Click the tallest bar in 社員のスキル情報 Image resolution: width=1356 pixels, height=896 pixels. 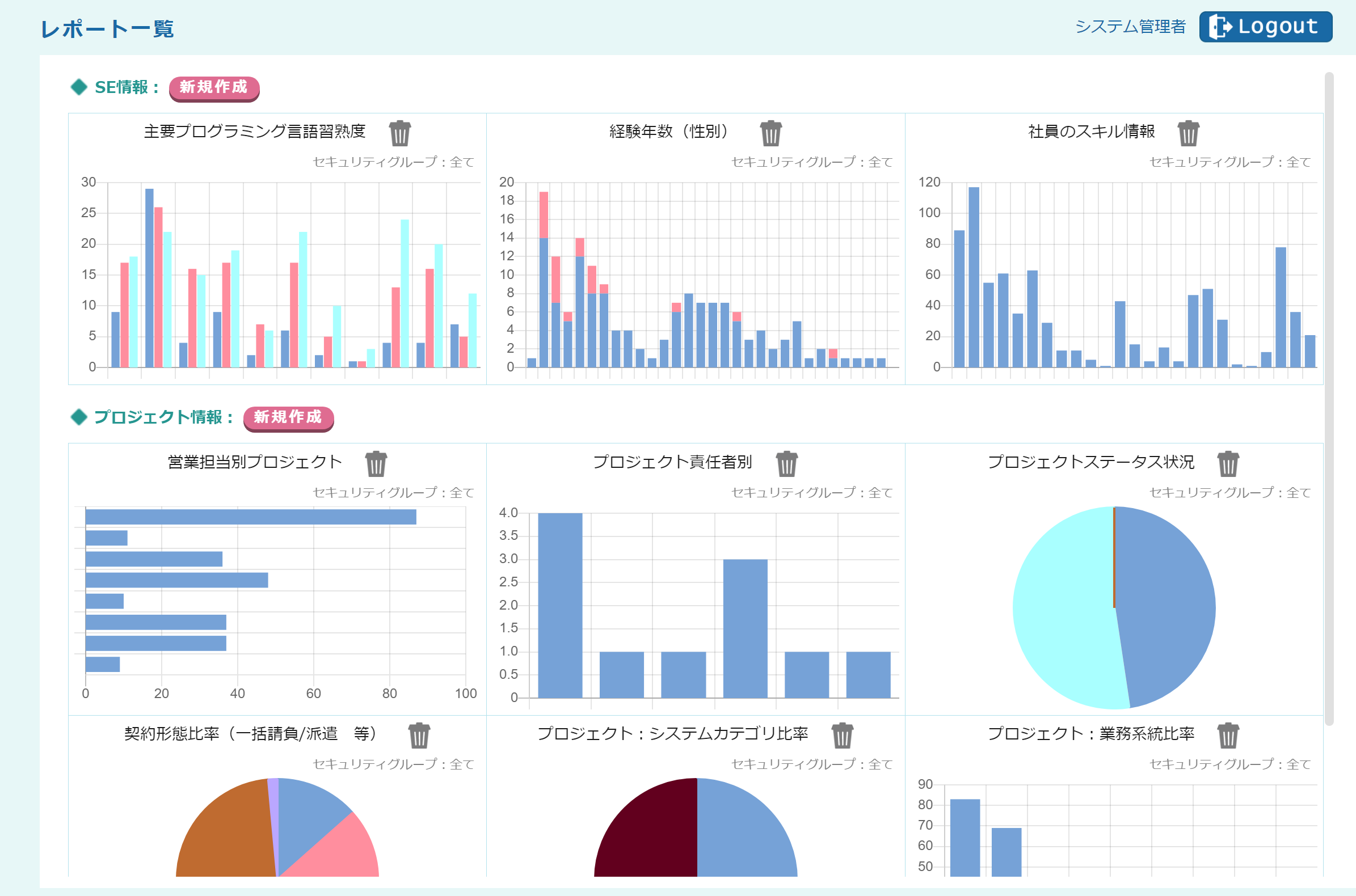click(974, 277)
